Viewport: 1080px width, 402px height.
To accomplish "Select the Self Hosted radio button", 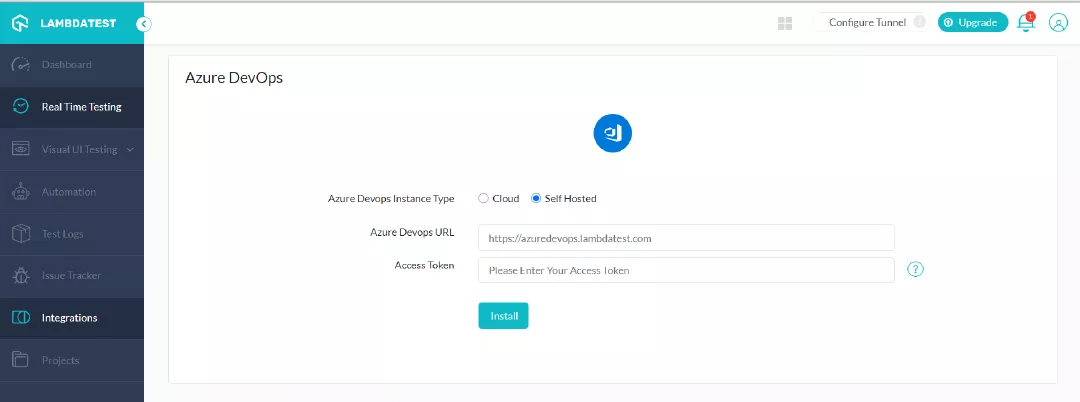I will [536, 198].
